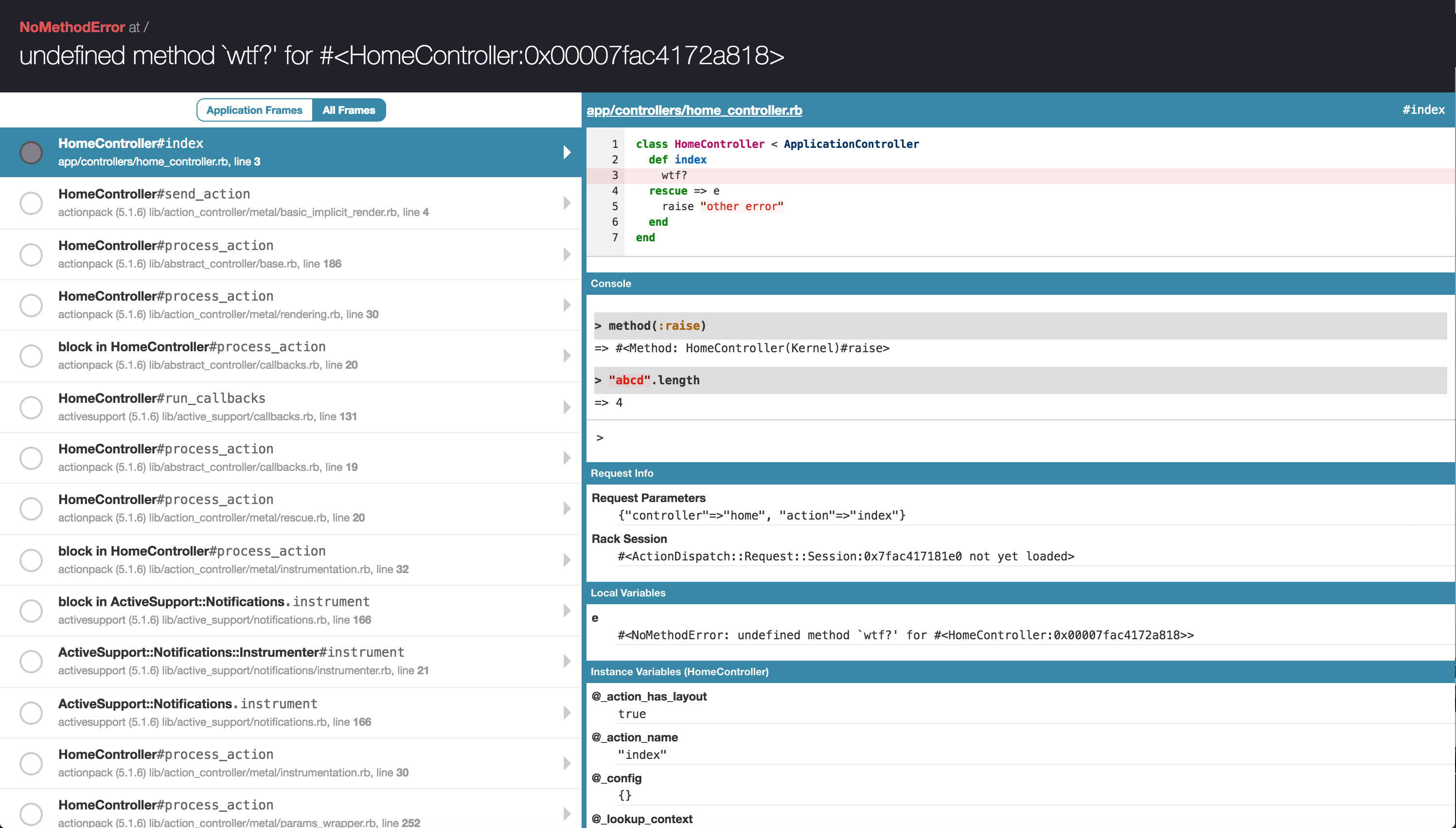
Task: Expand arrow on HomeController#run_callbacks frame
Action: [x=567, y=407]
